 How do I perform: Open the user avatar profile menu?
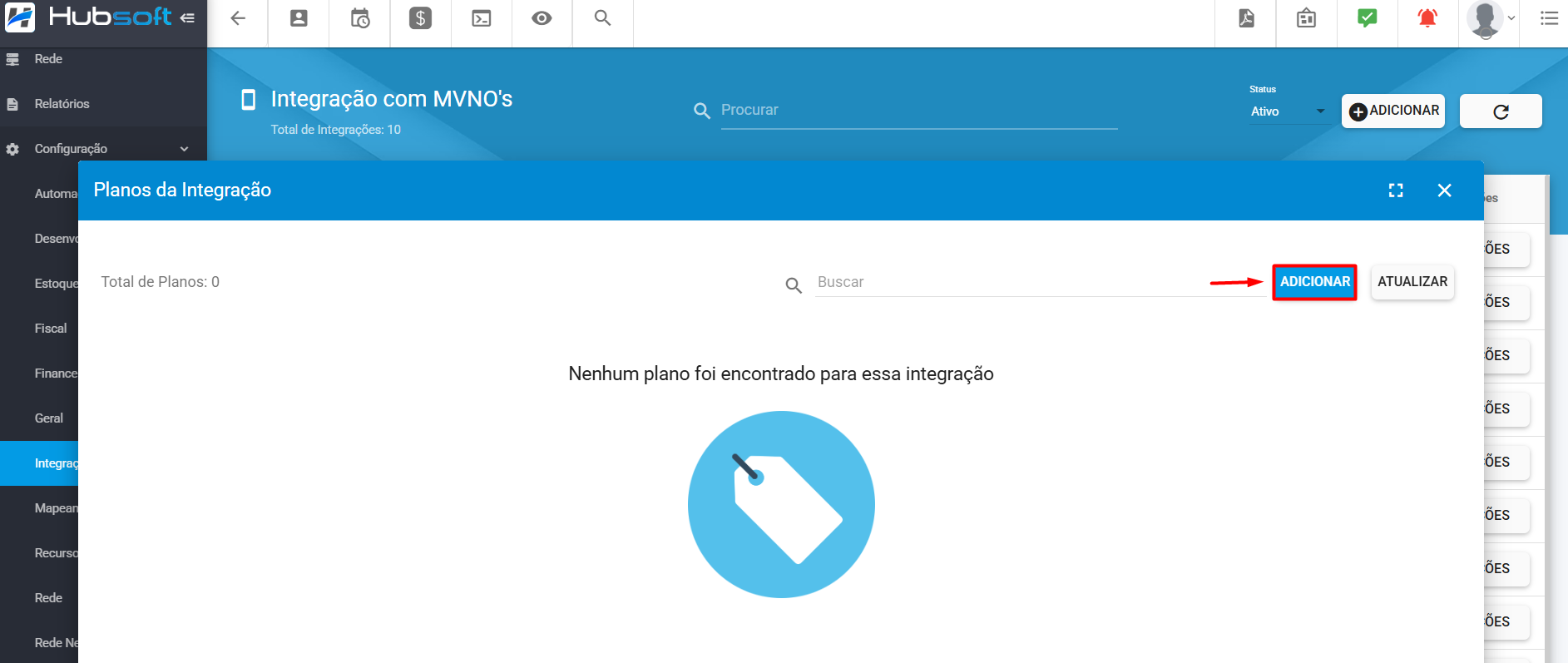[1489, 18]
